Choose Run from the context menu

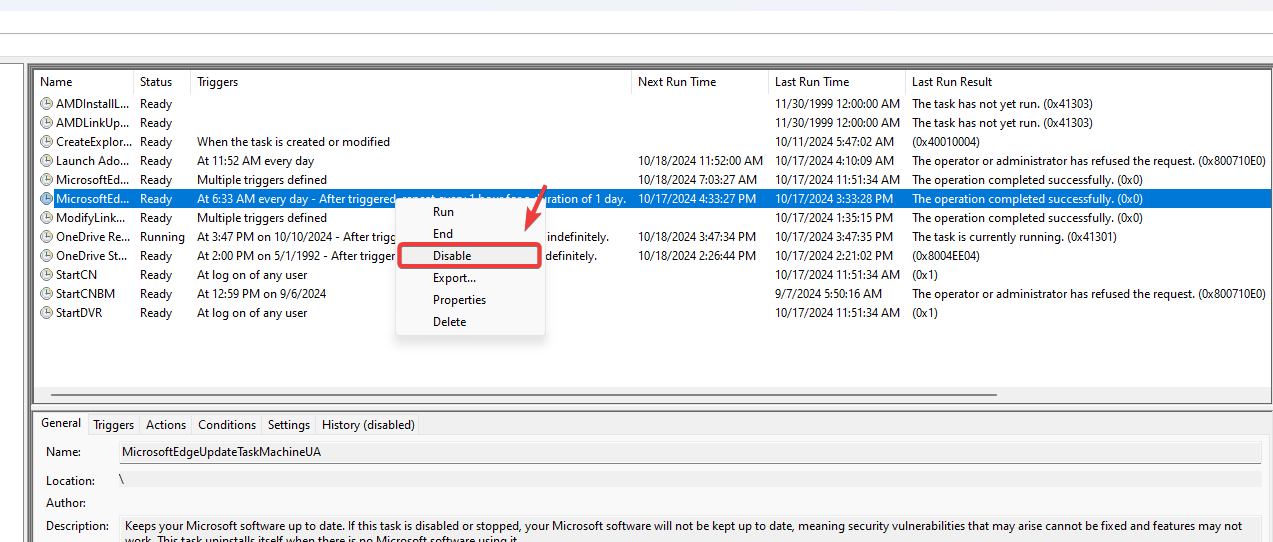click(470, 212)
